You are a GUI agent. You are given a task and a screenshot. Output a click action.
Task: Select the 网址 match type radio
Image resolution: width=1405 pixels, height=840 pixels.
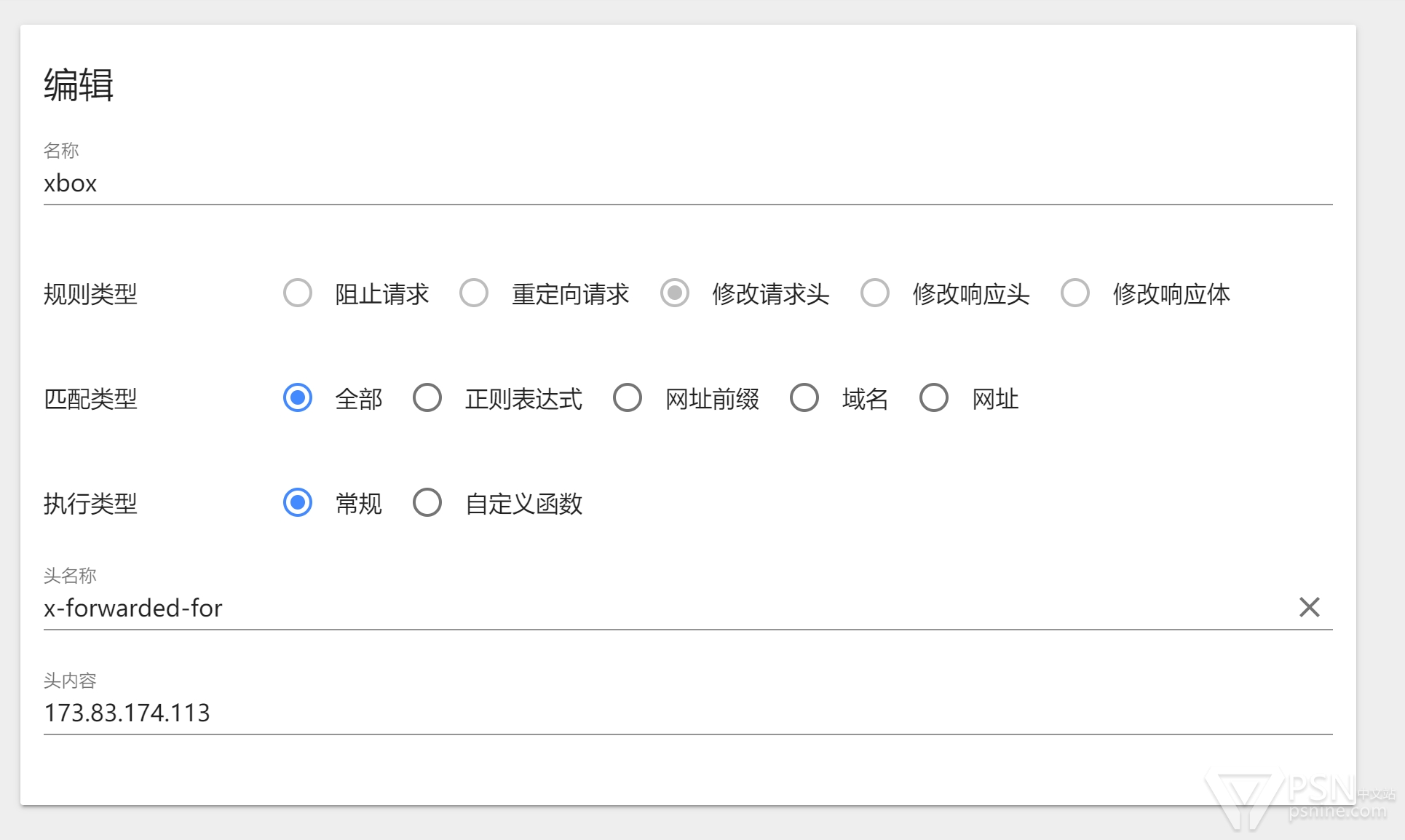pyautogui.click(x=934, y=398)
